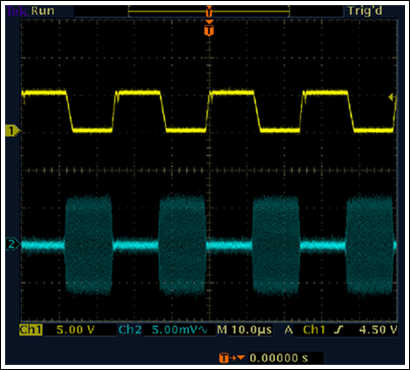Image resolution: width=410 pixels, height=370 pixels.
Task: Click the Ch1 label in readout
Action: 31,330
